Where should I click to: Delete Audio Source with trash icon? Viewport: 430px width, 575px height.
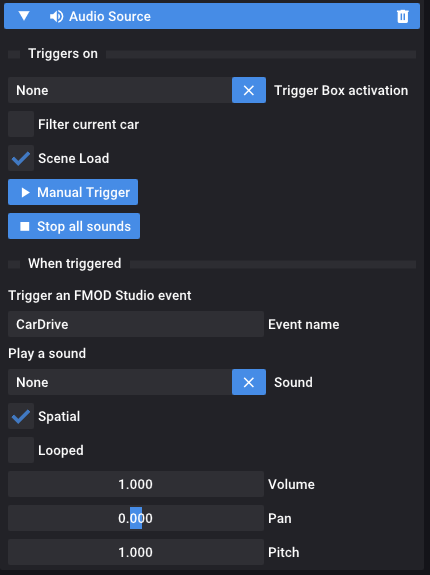(x=403, y=16)
